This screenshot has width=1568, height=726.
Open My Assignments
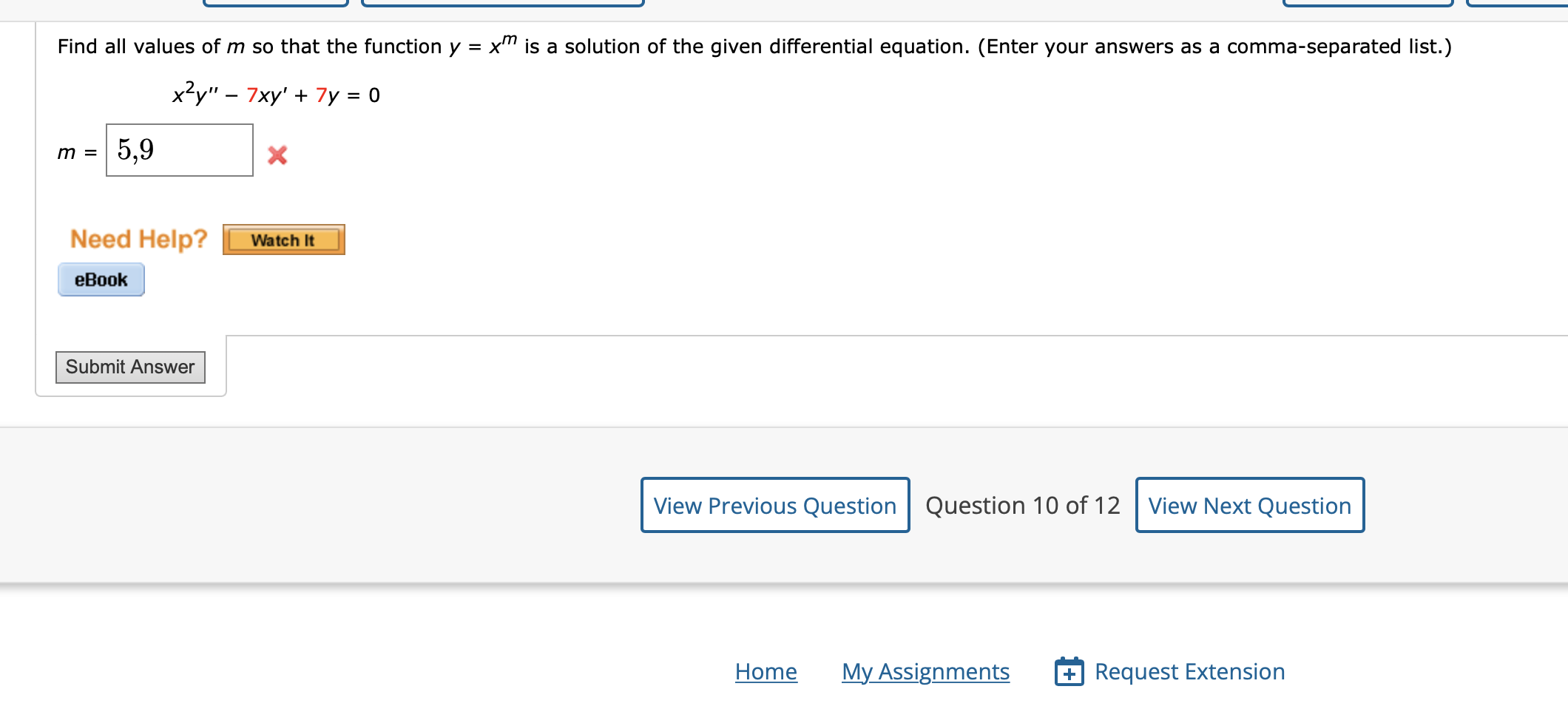(925, 671)
